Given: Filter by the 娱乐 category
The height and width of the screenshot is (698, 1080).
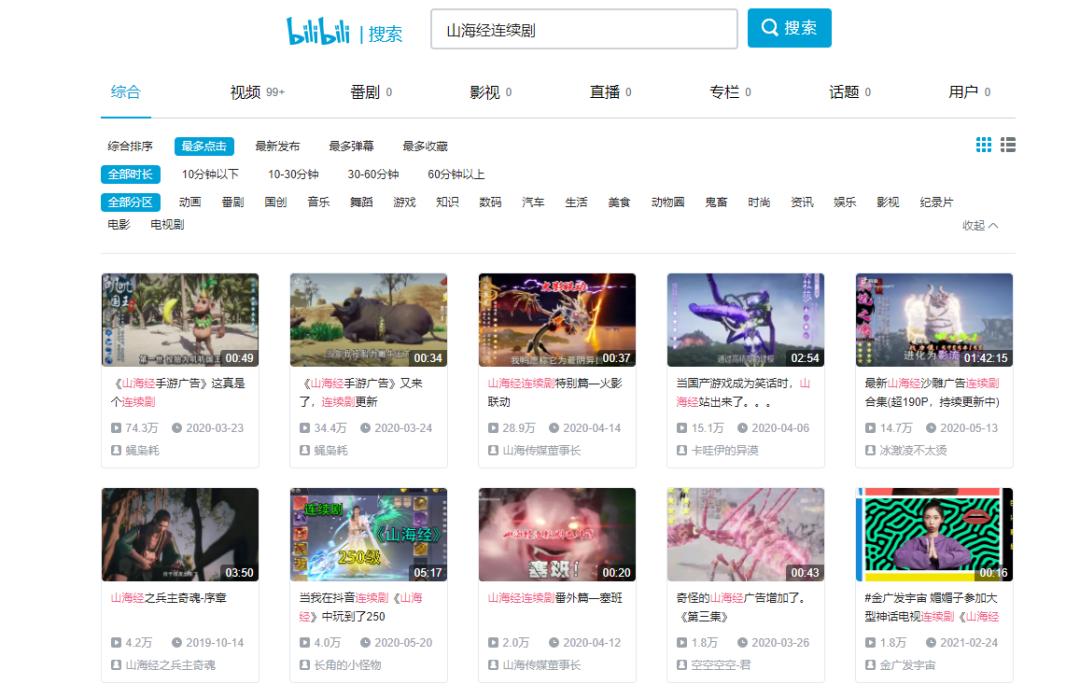Looking at the screenshot, I should 844,202.
